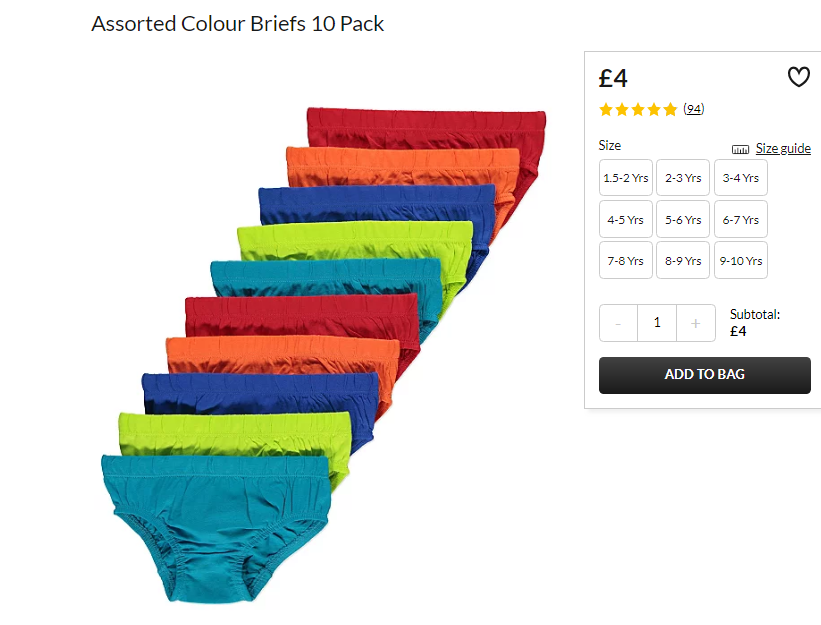Open the 94 reviews link
Viewport: 821px width, 625px height.
coord(693,109)
